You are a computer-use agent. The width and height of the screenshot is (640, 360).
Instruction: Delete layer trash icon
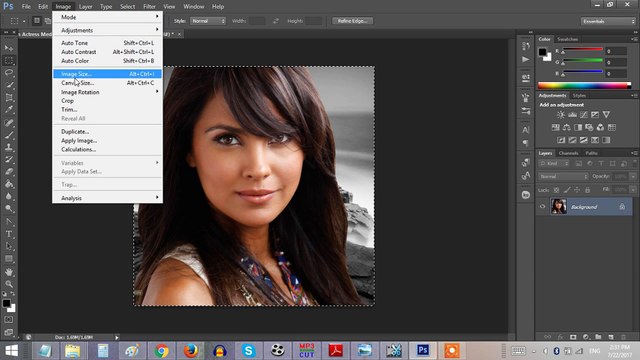(x=623, y=337)
